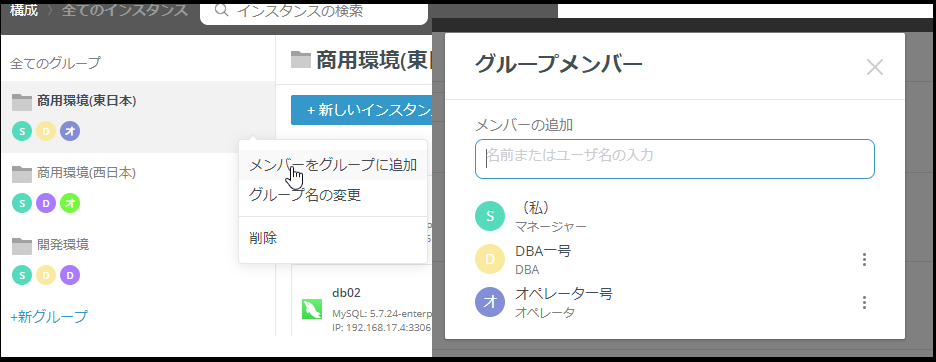Click the teal S avatar for （私）manager
Image resolution: width=936 pixels, height=362 pixels.
490,216
